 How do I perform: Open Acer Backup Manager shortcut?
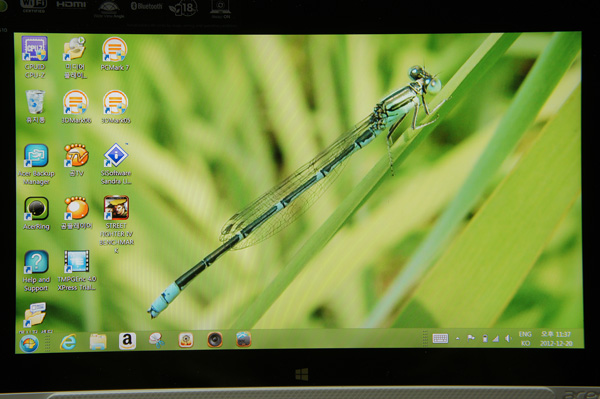(x=36, y=164)
